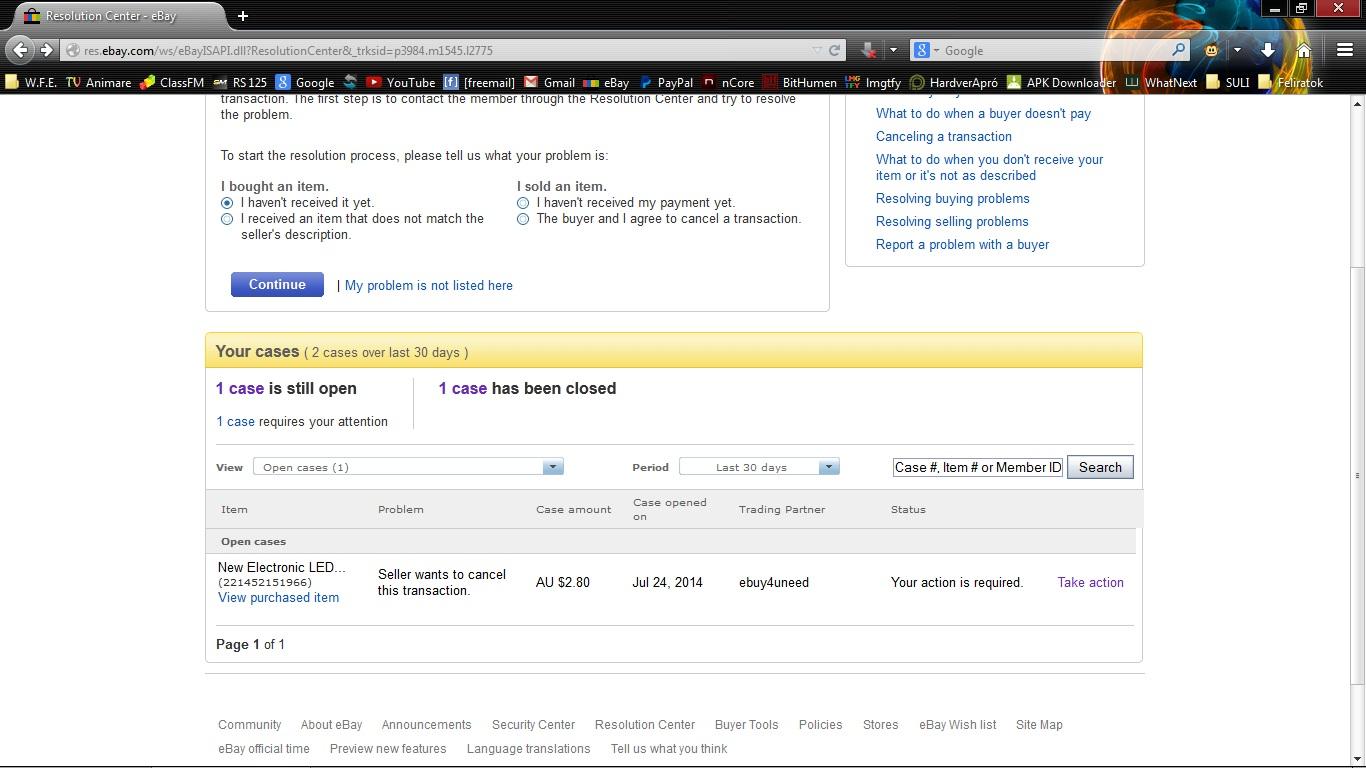Image resolution: width=1366 pixels, height=768 pixels.
Task: Open 'What to do when a buyer doesn't pay'
Action: 983,113
